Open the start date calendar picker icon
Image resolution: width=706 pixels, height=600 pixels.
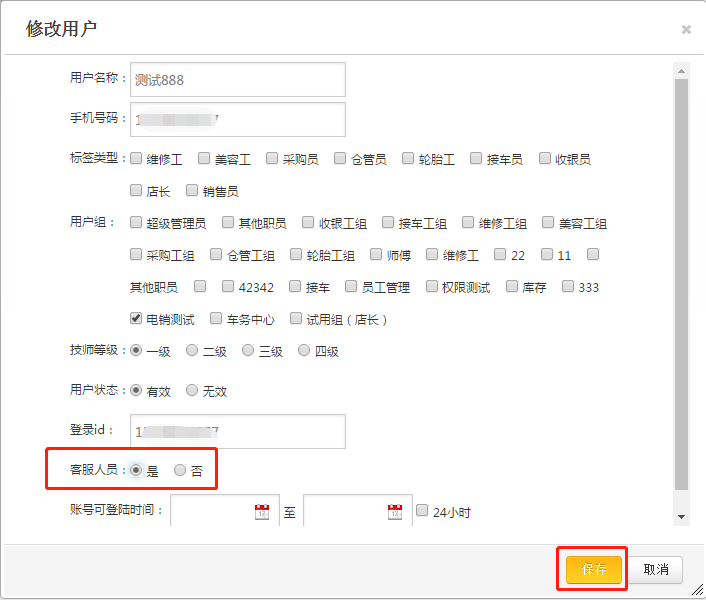pos(262,512)
